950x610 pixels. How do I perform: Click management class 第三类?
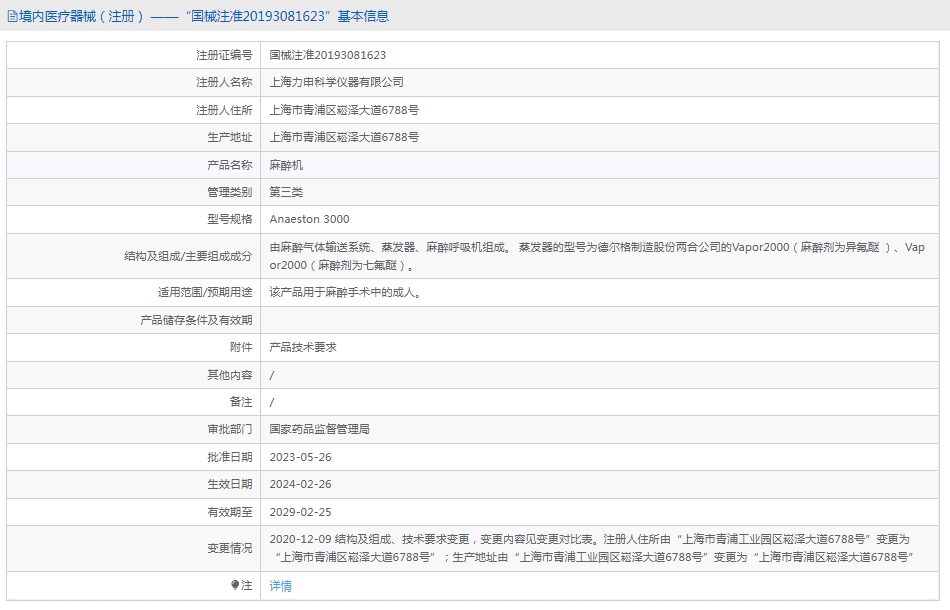click(x=286, y=192)
